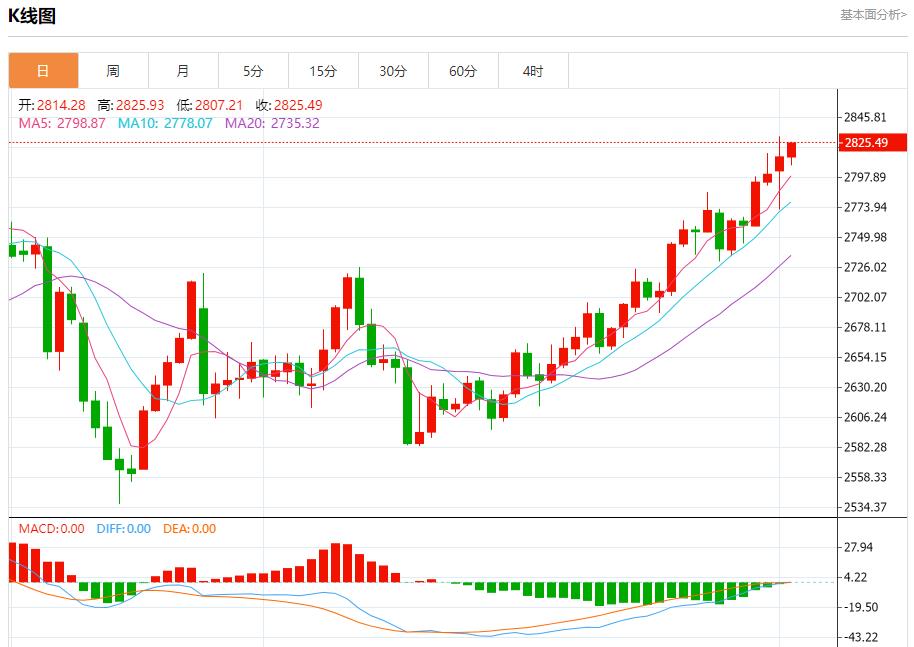Switch to the 5分 timeframe tab
This screenshot has width=914, height=647.
tap(253, 71)
